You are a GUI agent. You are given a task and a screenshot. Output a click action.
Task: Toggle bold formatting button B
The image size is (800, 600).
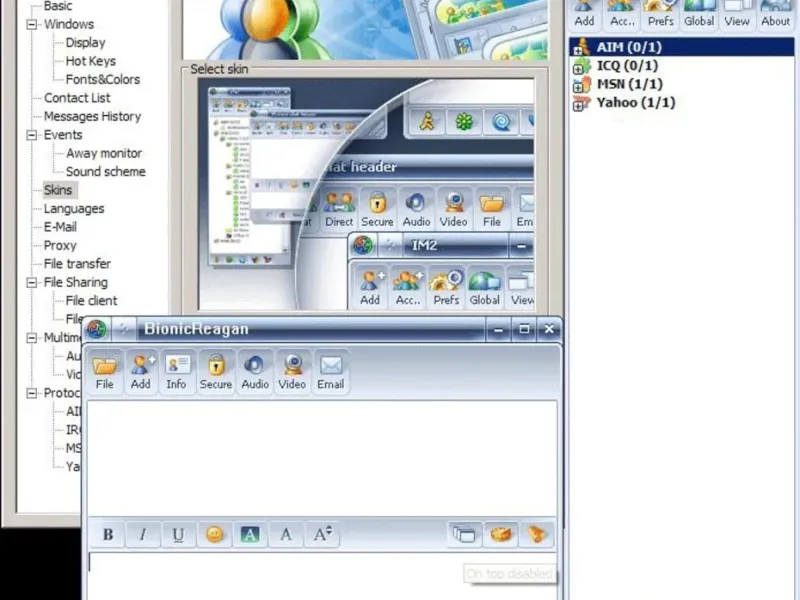pyautogui.click(x=108, y=534)
